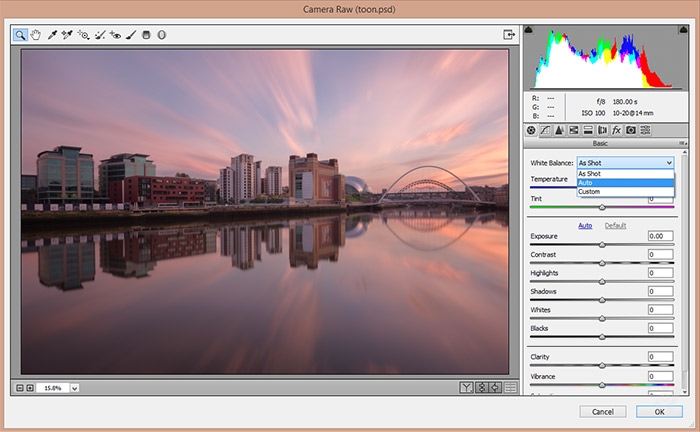Select the Hand tool

(x=36, y=34)
